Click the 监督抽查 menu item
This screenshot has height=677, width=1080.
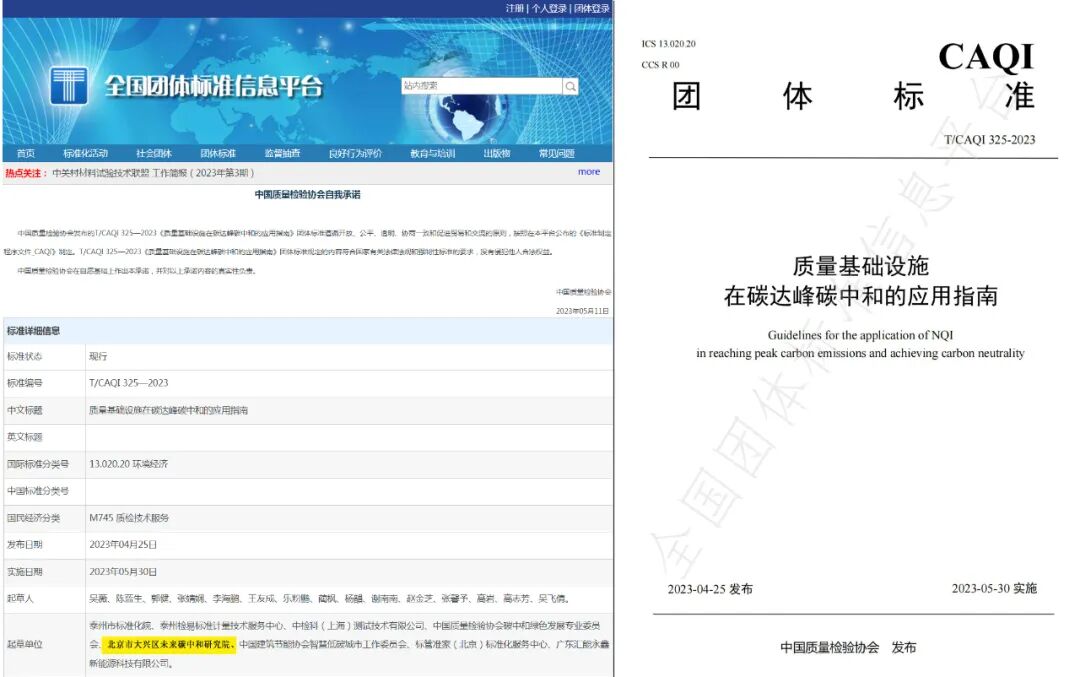pyautogui.click(x=281, y=153)
